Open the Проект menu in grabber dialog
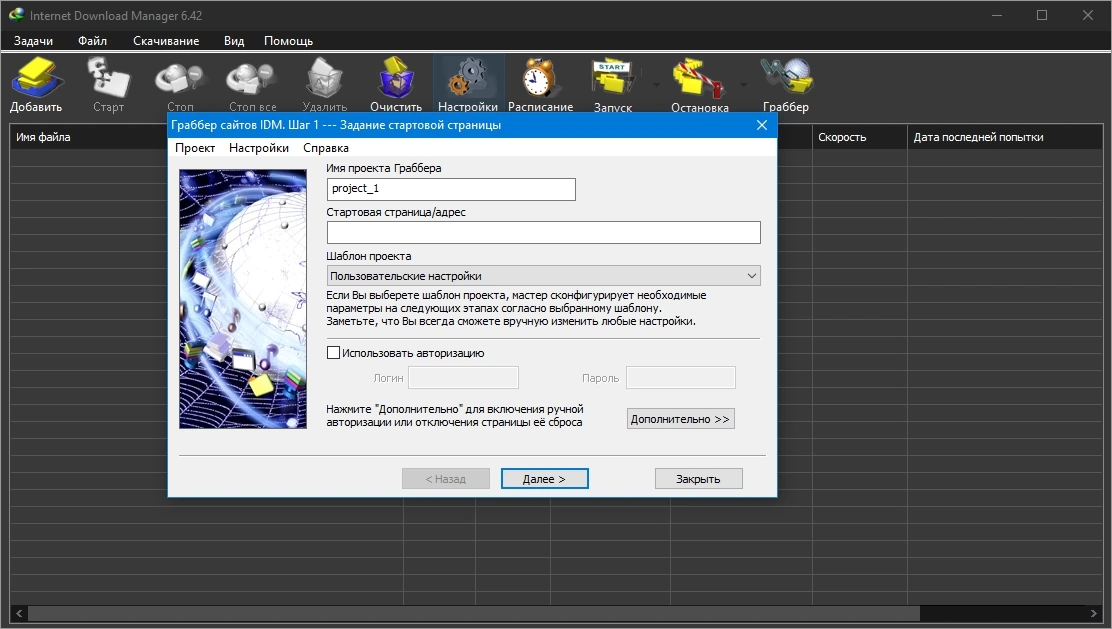 click(195, 147)
